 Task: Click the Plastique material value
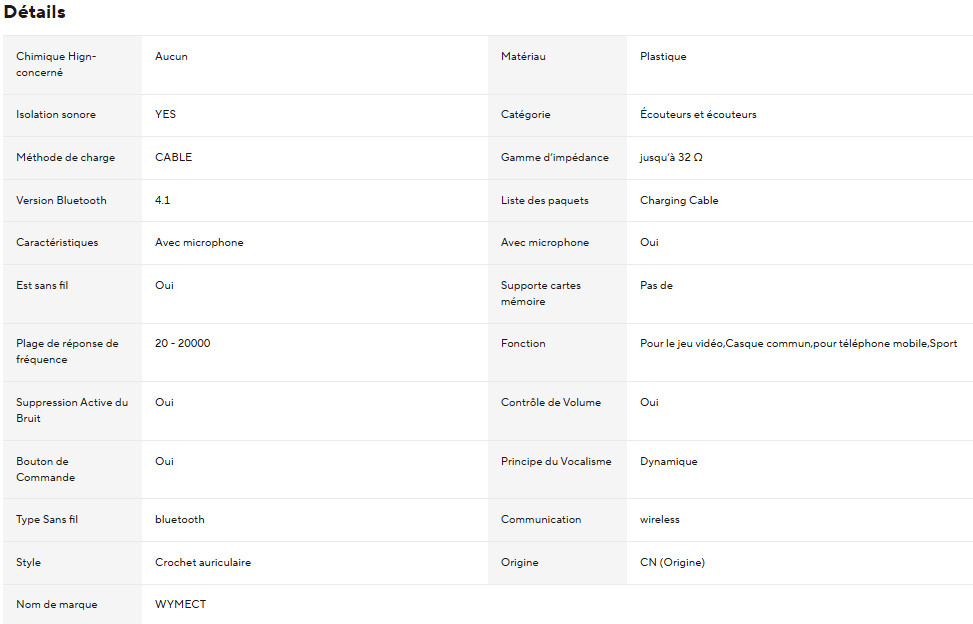[x=663, y=57]
